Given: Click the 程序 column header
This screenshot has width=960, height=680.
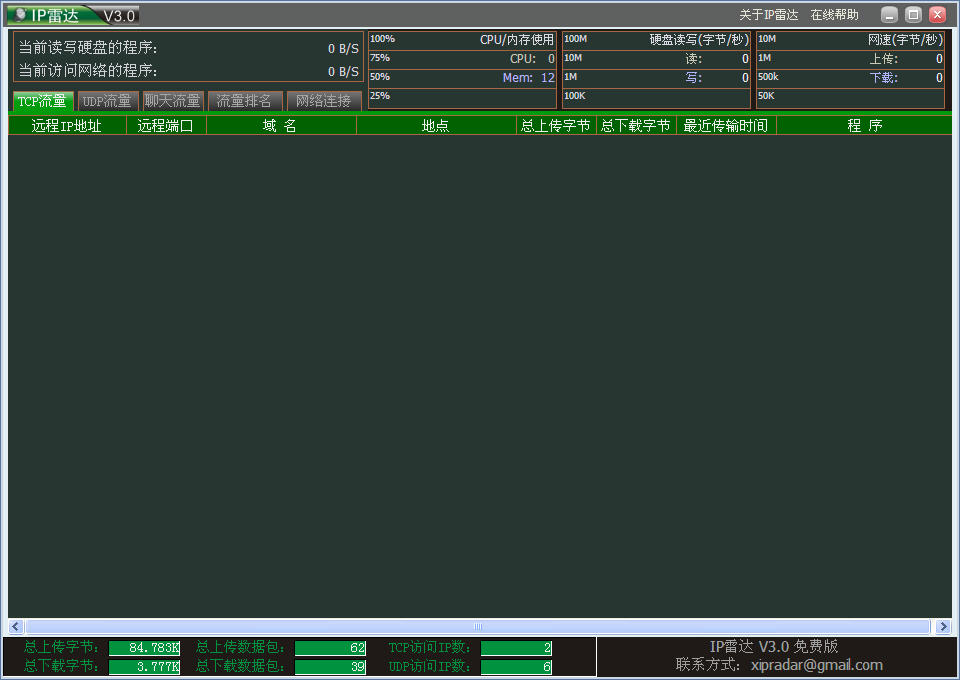Looking at the screenshot, I should point(864,126).
